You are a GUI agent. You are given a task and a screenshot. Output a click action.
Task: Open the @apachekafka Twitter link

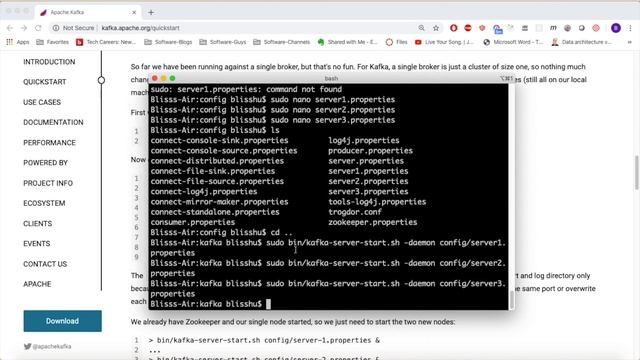point(47,347)
